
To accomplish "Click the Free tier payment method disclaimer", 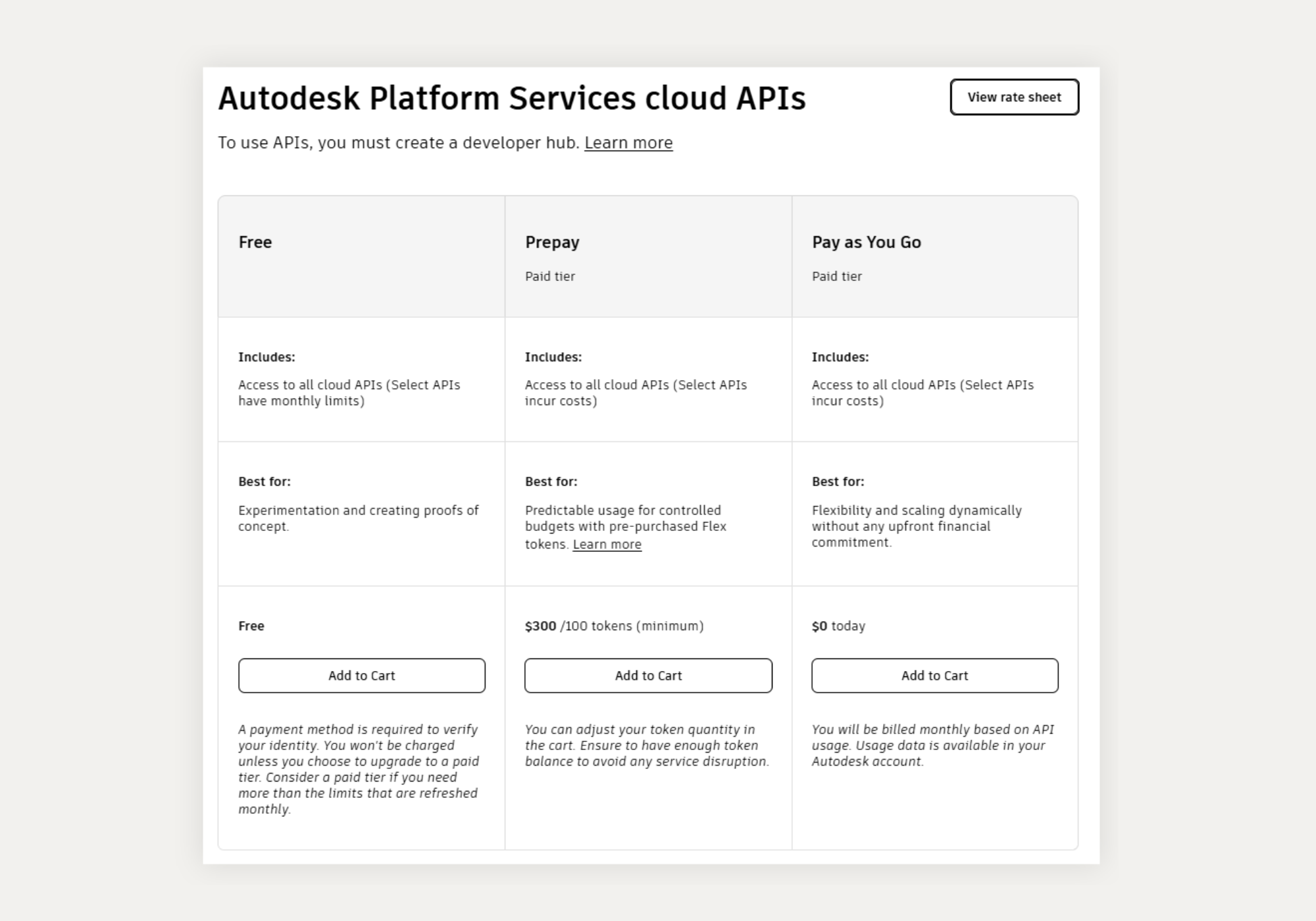I will tap(358, 770).
